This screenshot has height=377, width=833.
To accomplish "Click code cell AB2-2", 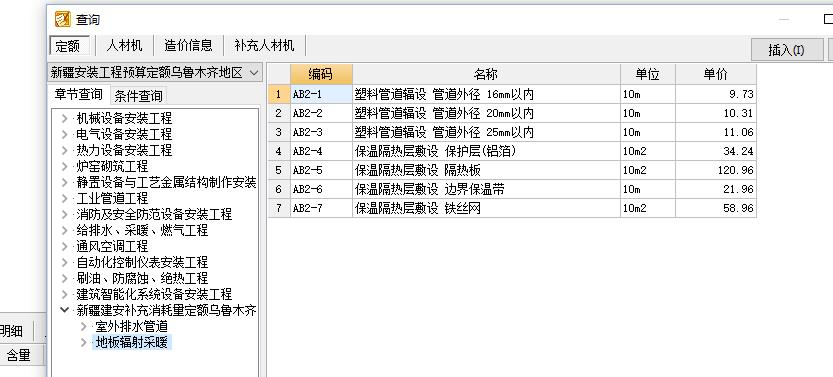I will [x=321, y=113].
